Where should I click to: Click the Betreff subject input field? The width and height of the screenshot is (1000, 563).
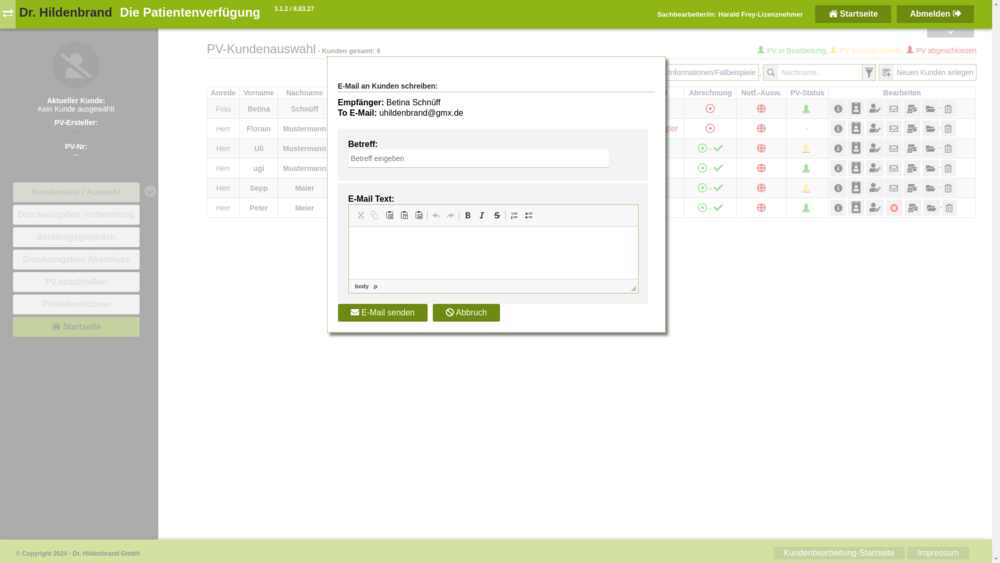point(478,159)
